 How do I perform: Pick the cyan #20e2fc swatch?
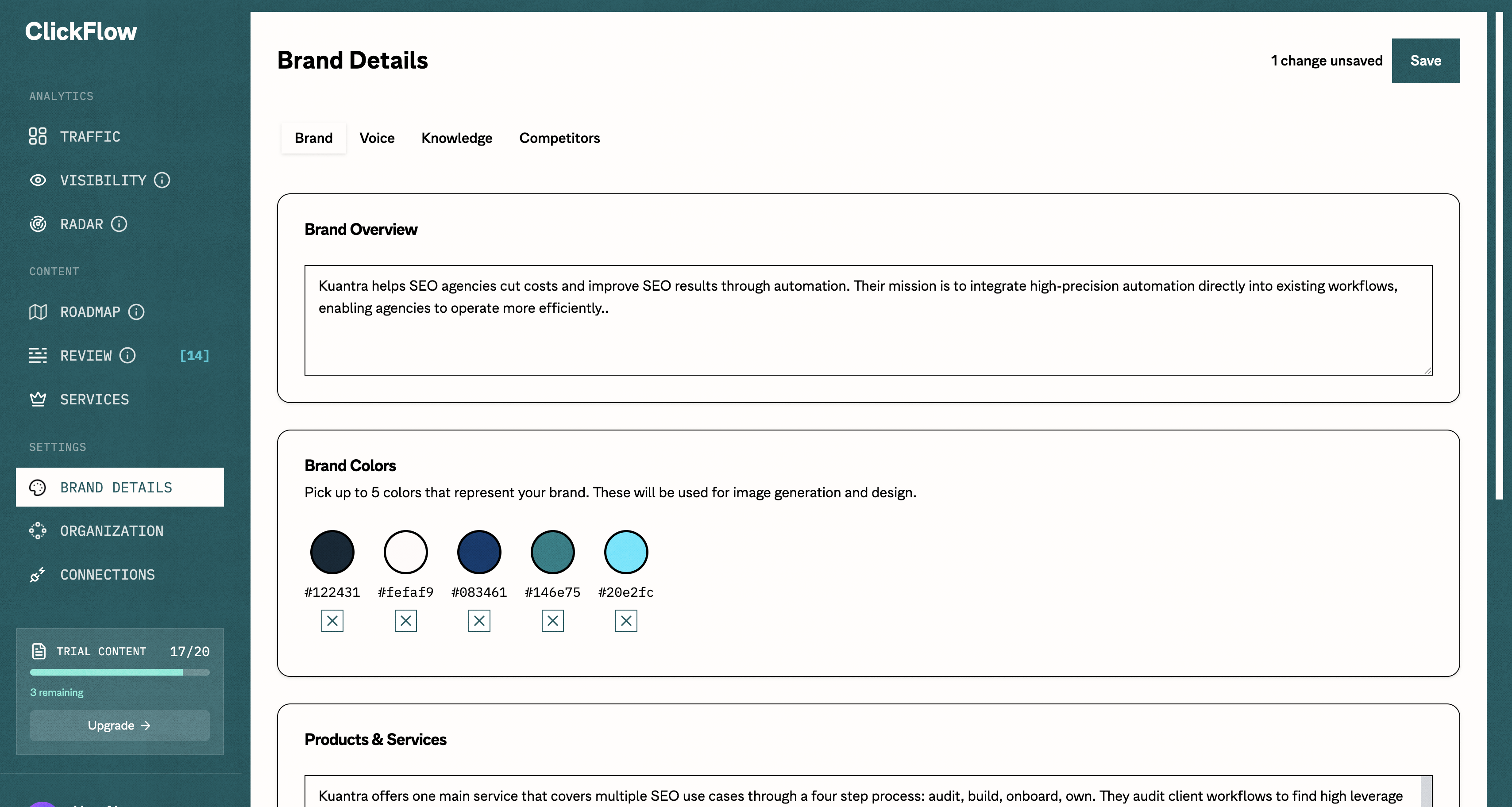click(626, 552)
